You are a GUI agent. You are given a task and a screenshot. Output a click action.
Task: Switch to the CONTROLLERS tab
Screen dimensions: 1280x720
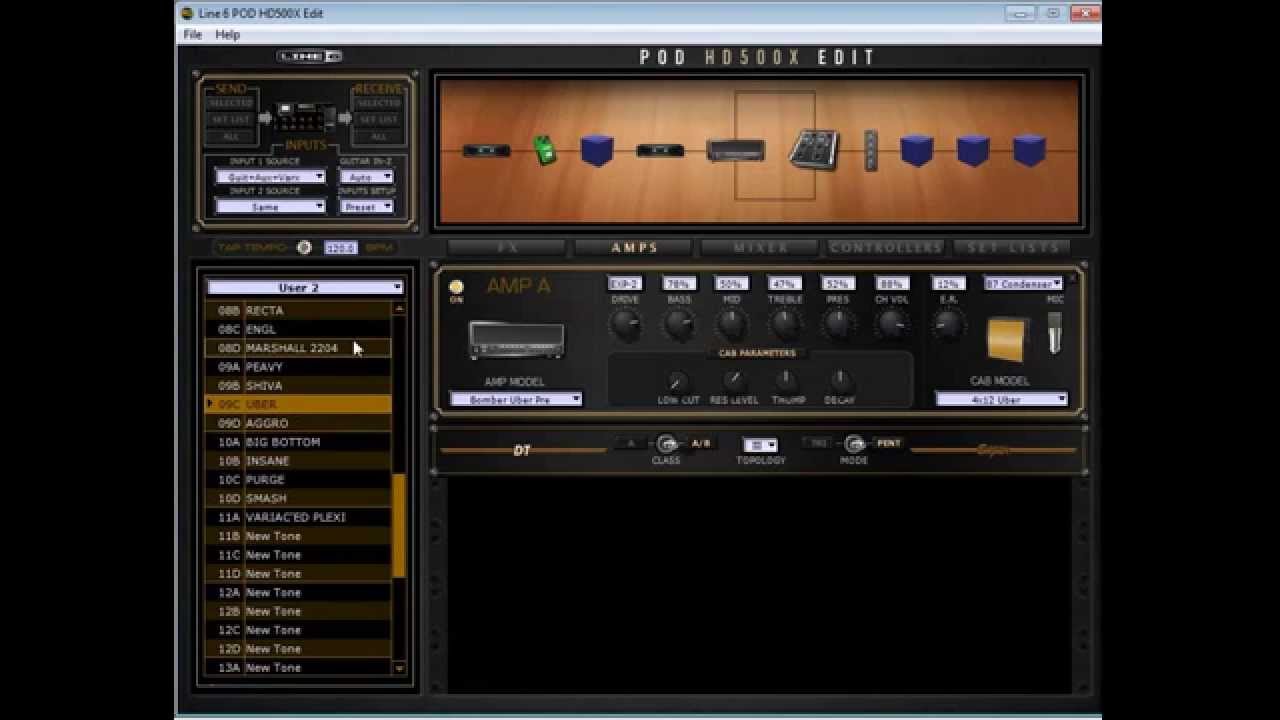(886, 247)
